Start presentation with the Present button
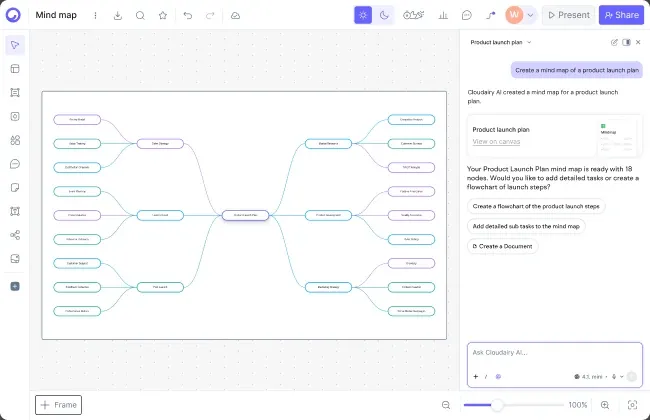 pyautogui.click(x=569, y=15)
